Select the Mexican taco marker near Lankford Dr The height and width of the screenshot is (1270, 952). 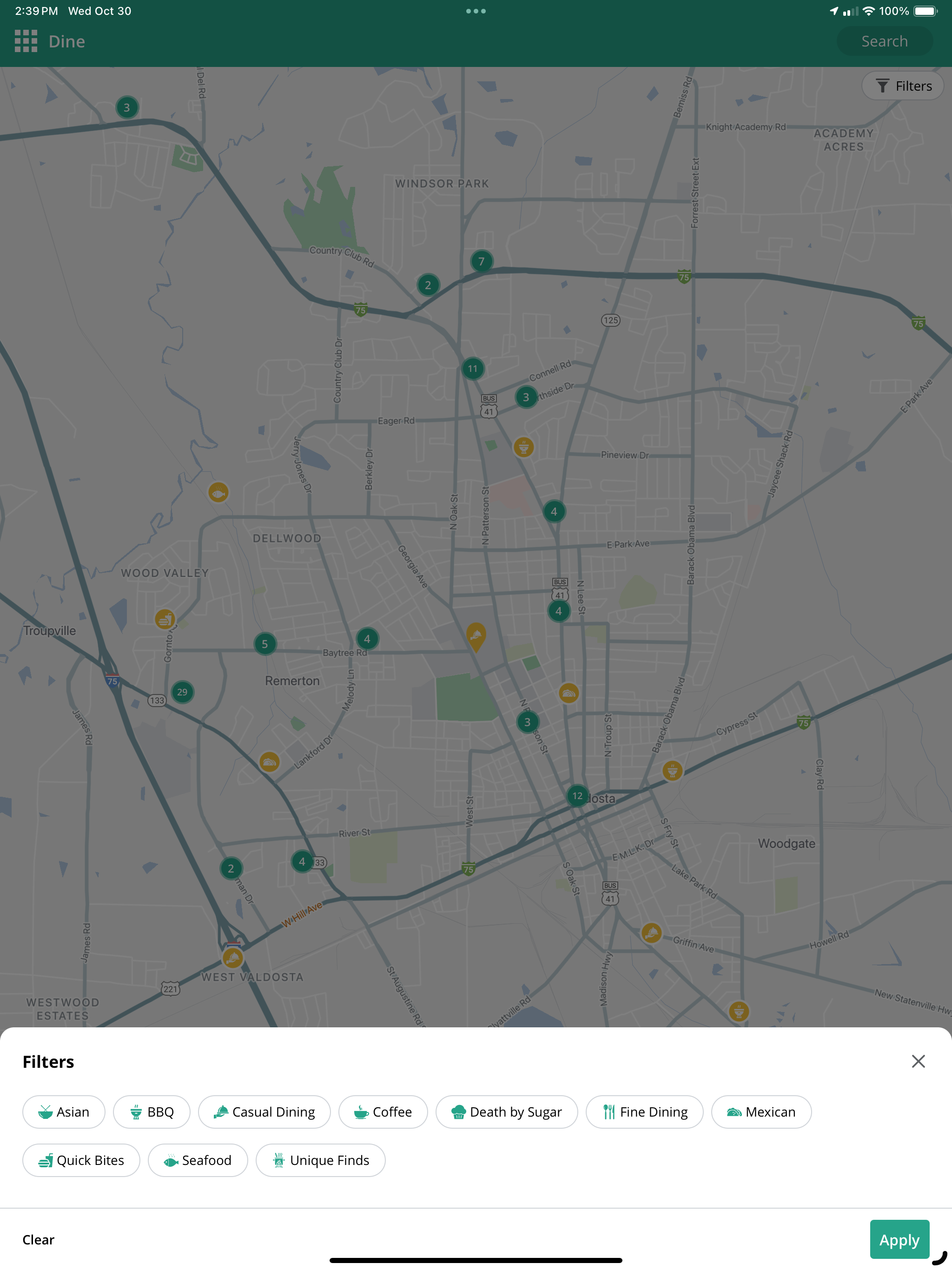[269, 762]
